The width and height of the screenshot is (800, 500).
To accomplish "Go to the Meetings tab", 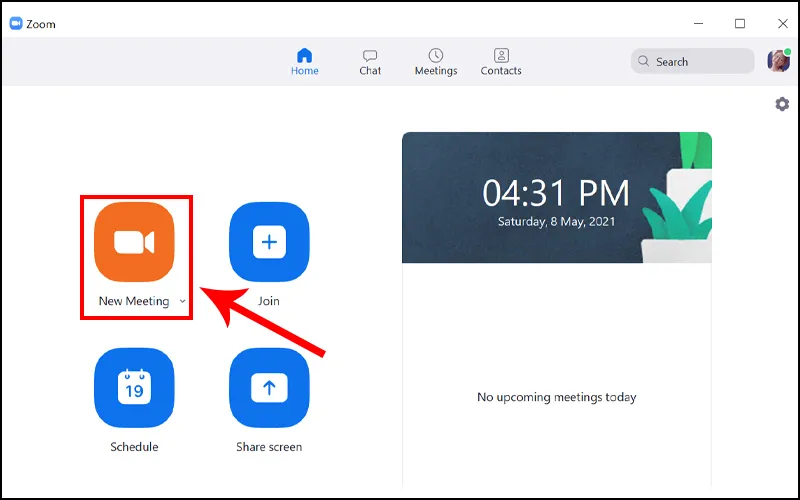I will [x=436, y=62].
